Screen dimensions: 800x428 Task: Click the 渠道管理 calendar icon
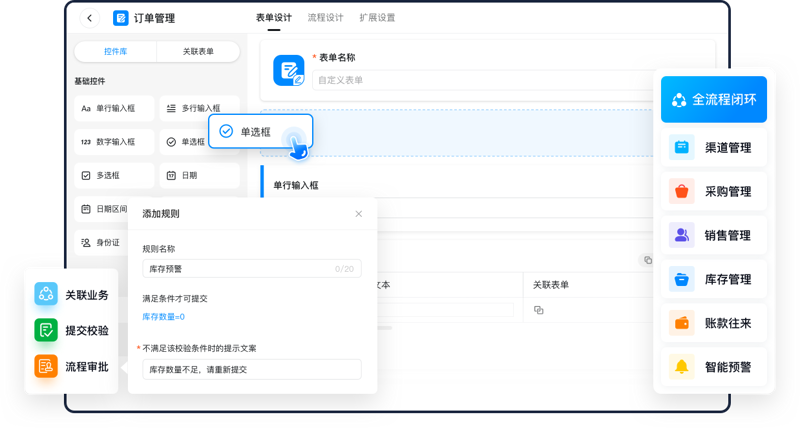pyautogui.click(x=682, y=147)
